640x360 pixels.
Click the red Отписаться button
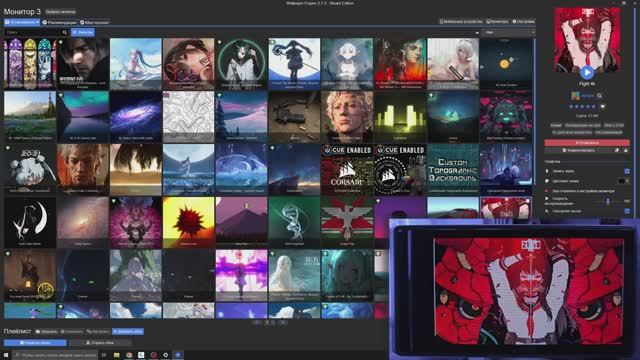pyautogui.click(x=587, y=143)
